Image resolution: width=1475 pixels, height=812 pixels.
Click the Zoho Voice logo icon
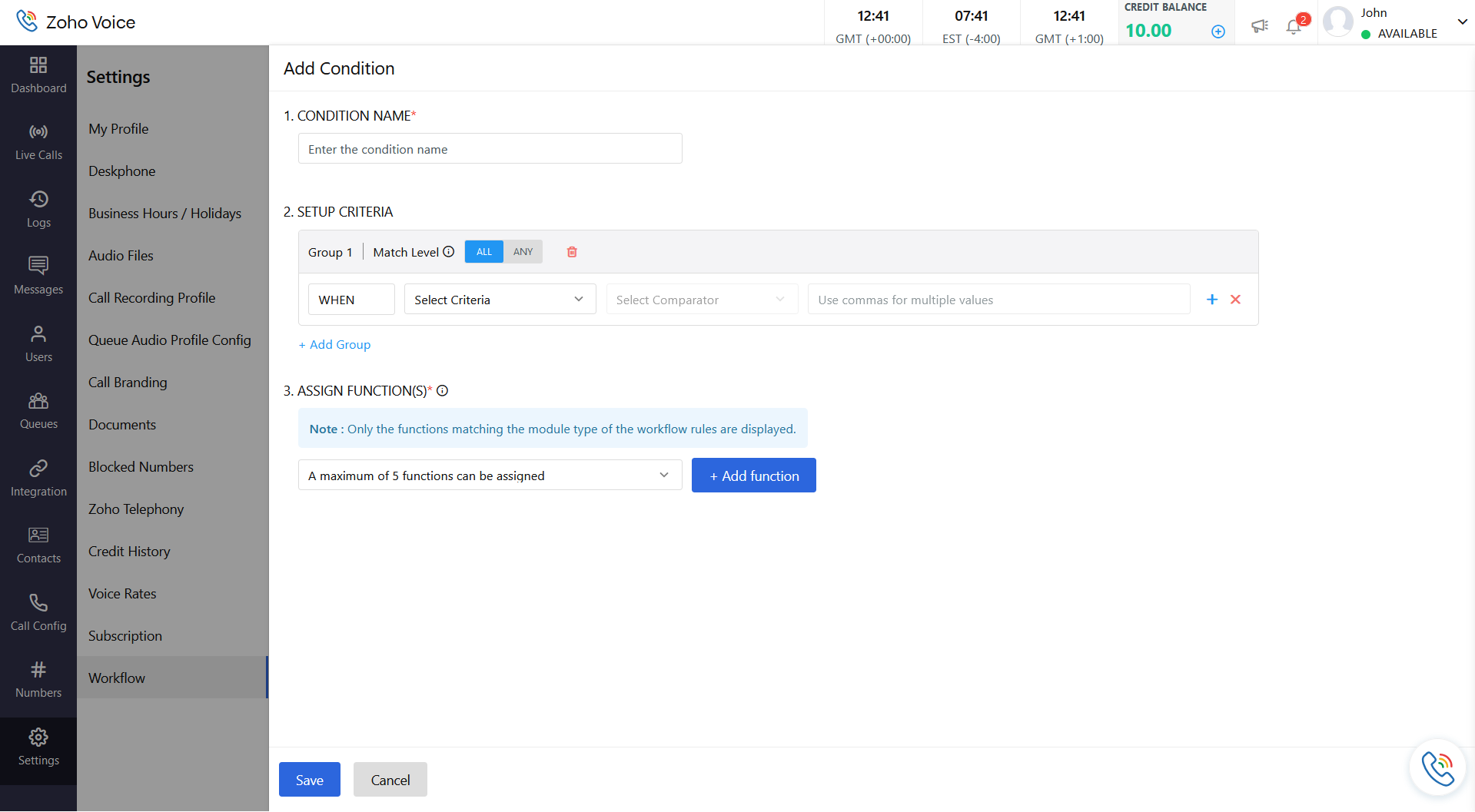point(27,21)
